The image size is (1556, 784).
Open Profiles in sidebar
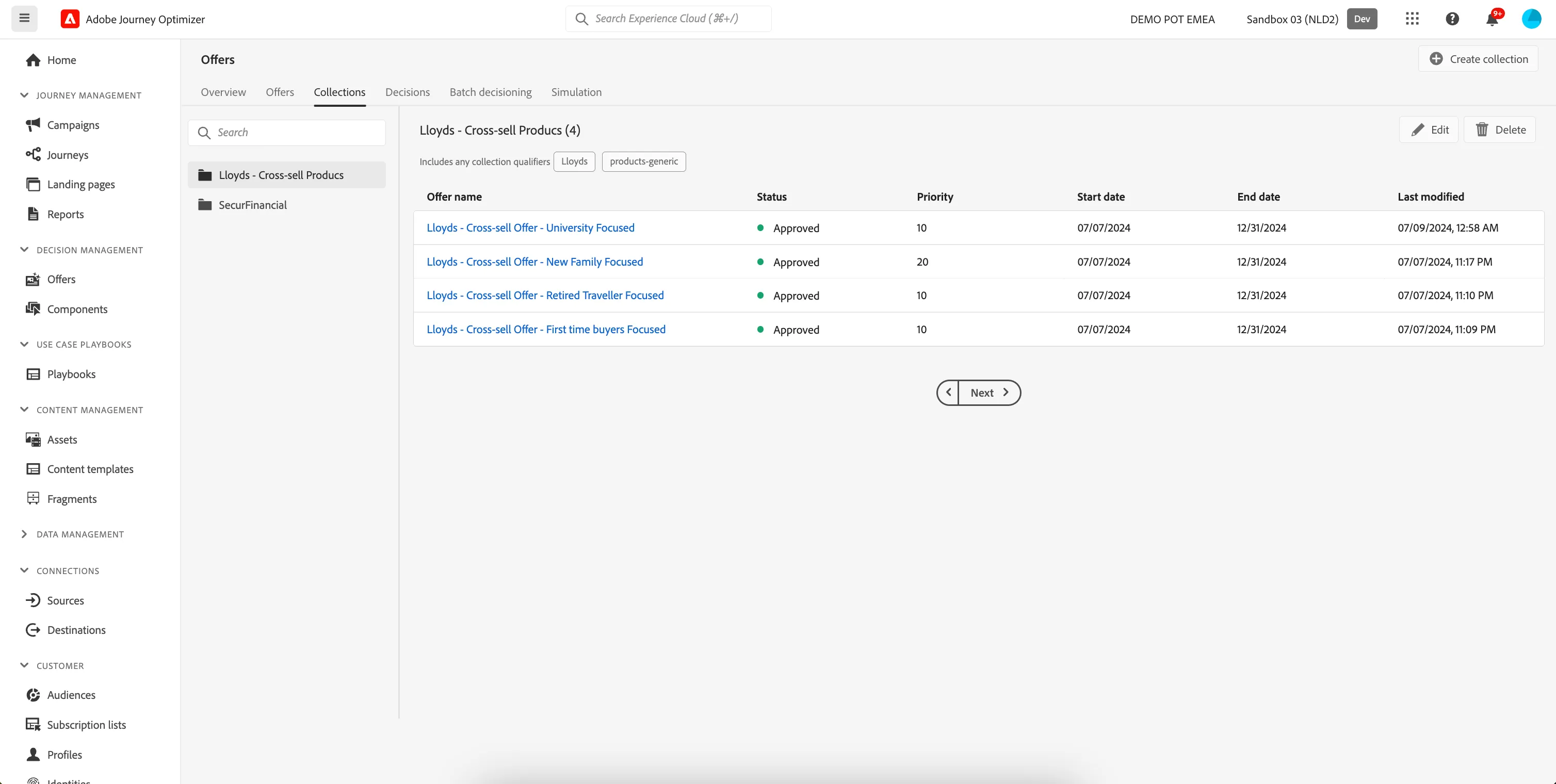point(54,755)
